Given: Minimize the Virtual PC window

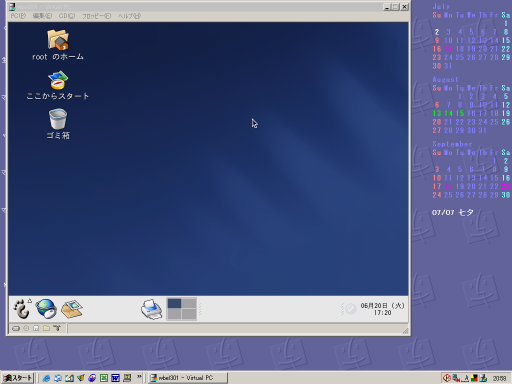Looking at the screenshot, I should coord(387,7).
